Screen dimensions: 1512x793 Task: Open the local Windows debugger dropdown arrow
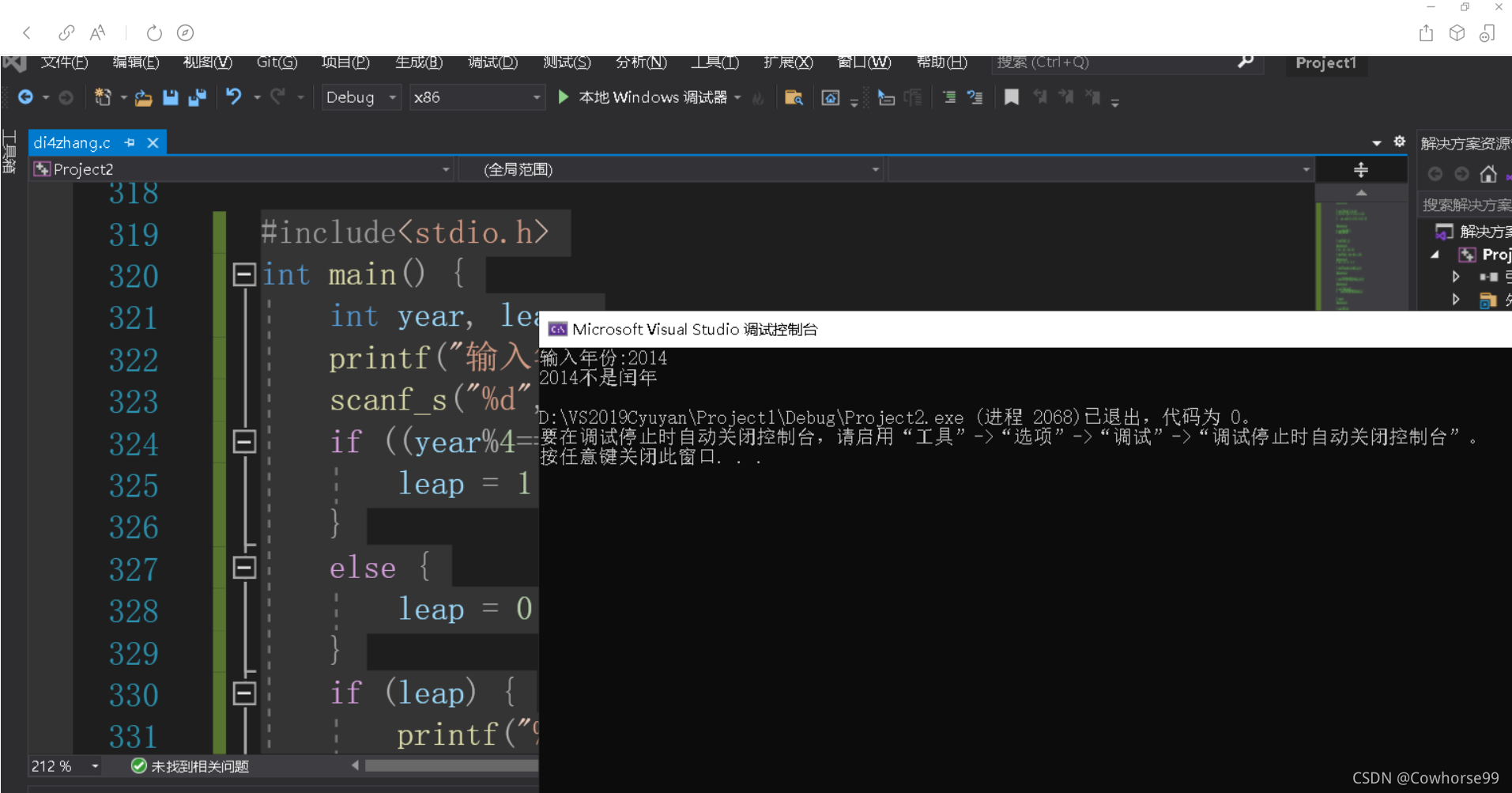tap(737, 98)
